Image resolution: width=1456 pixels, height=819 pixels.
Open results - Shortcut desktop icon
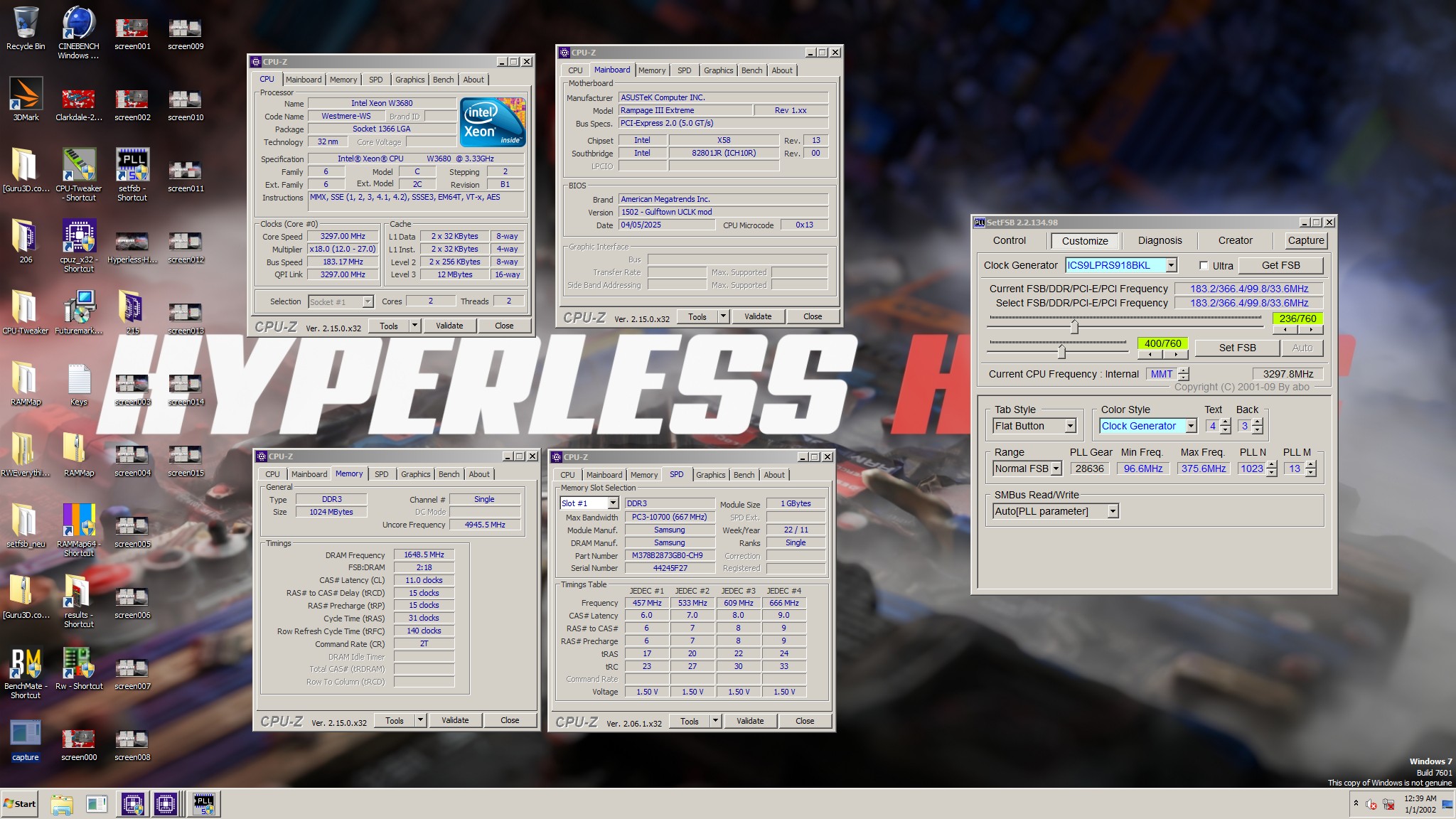click(79, 601)
